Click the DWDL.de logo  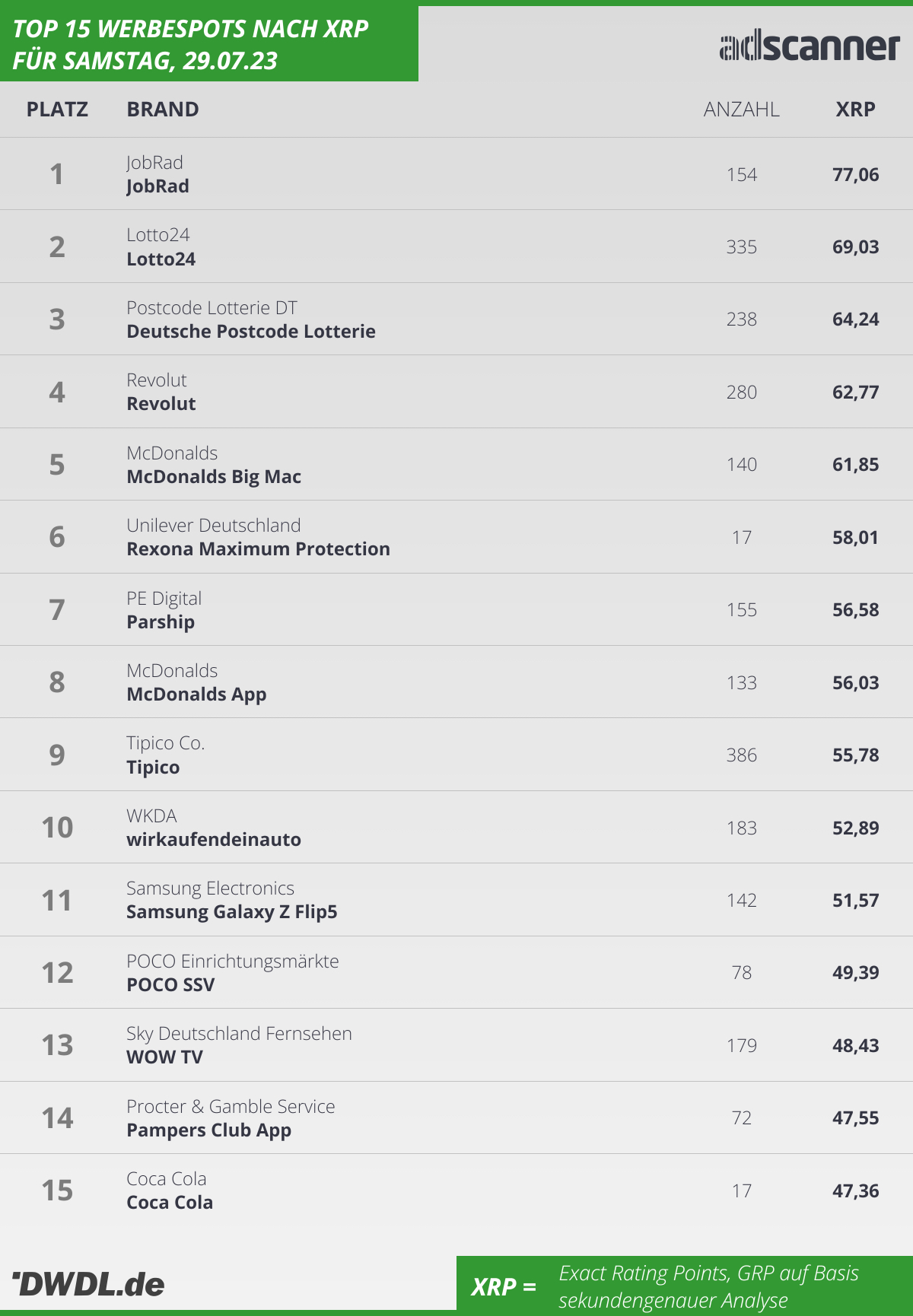(88, 1284)
